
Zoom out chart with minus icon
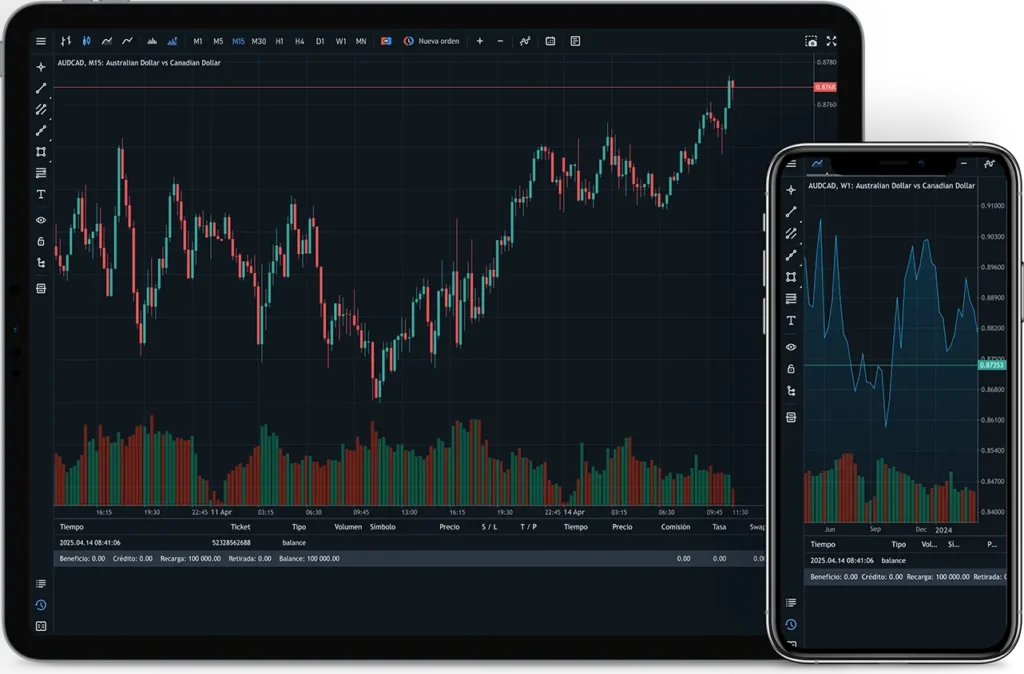tap(500, 41)
